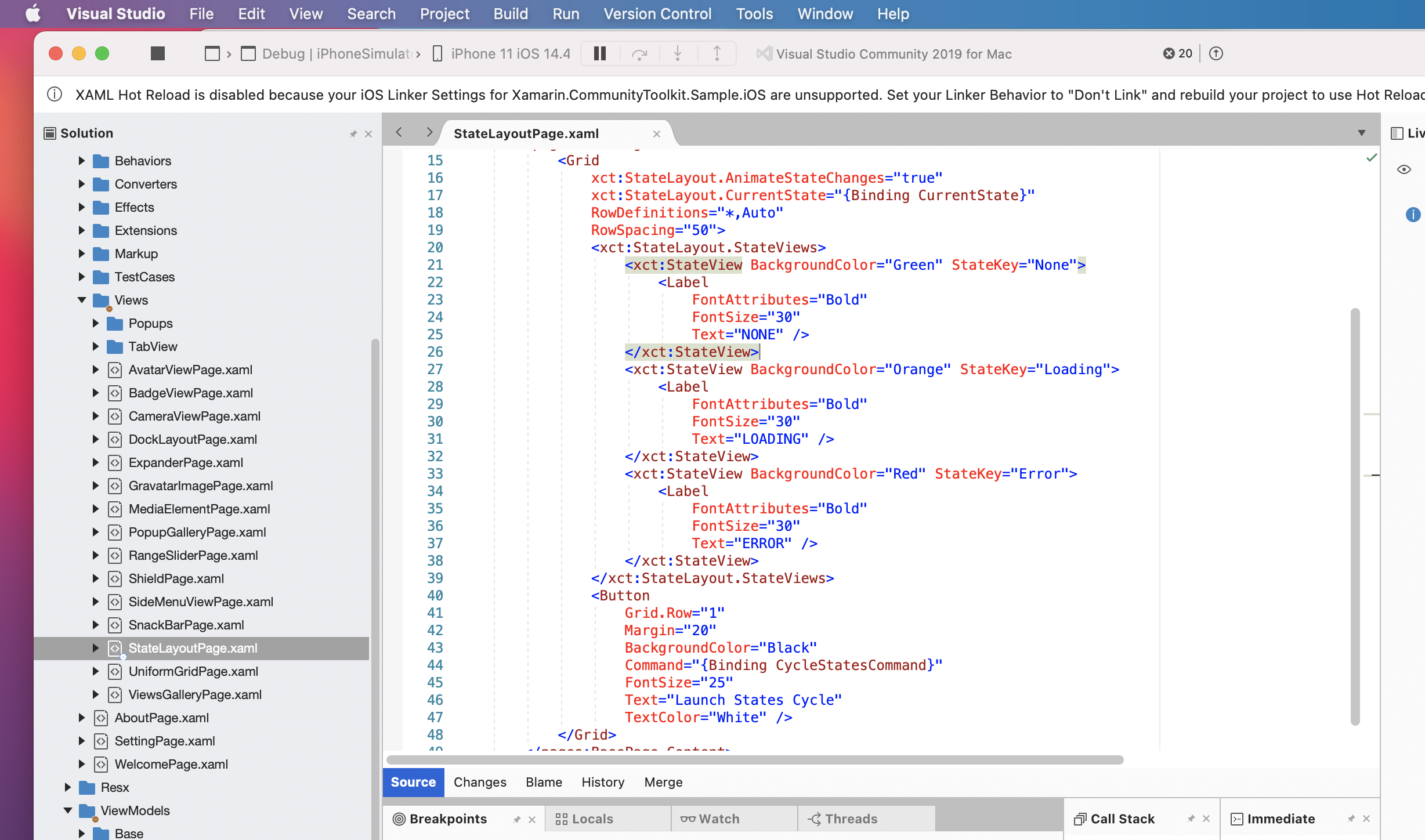Collapse the Views folder

click(x=82, y=300)
